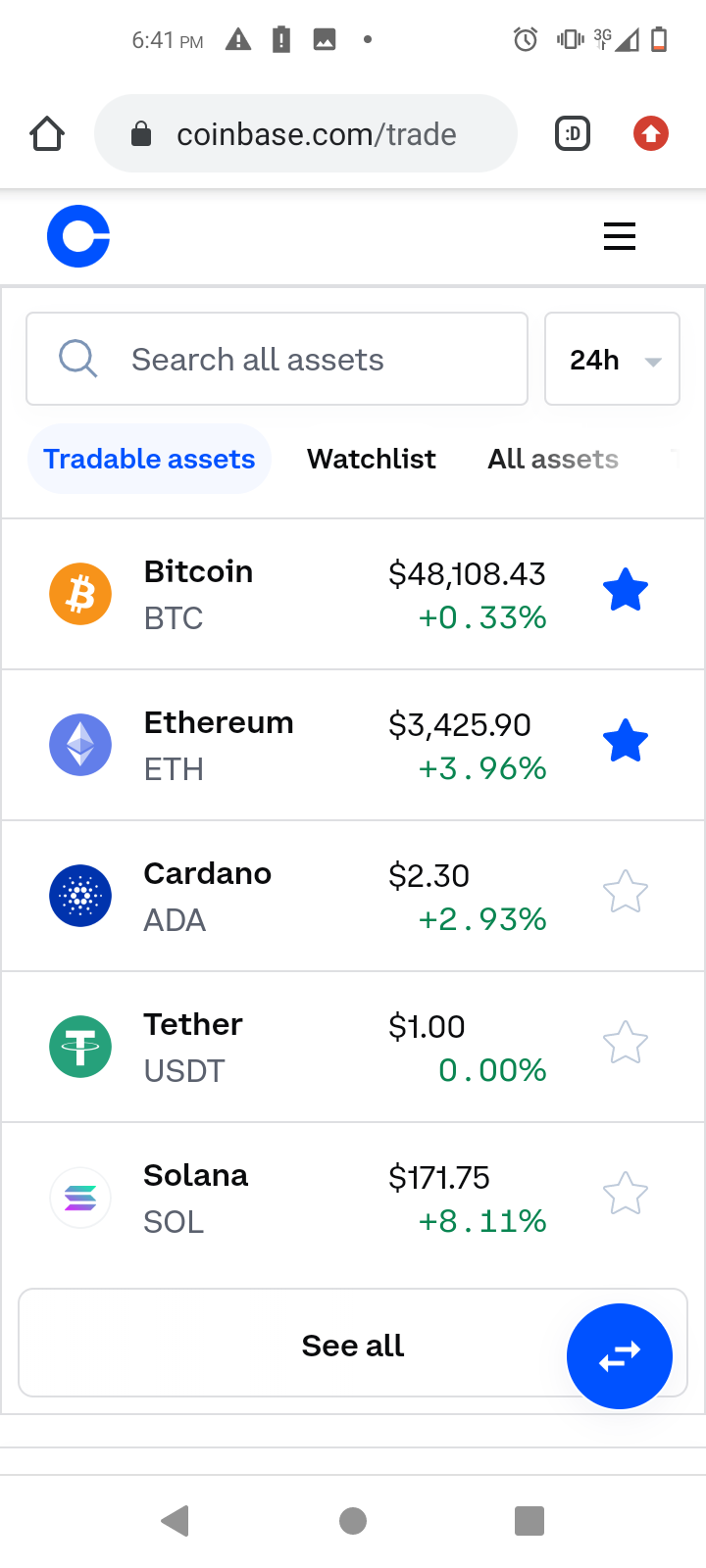Remove Bitcoin from watchlist star

(625, 592)
